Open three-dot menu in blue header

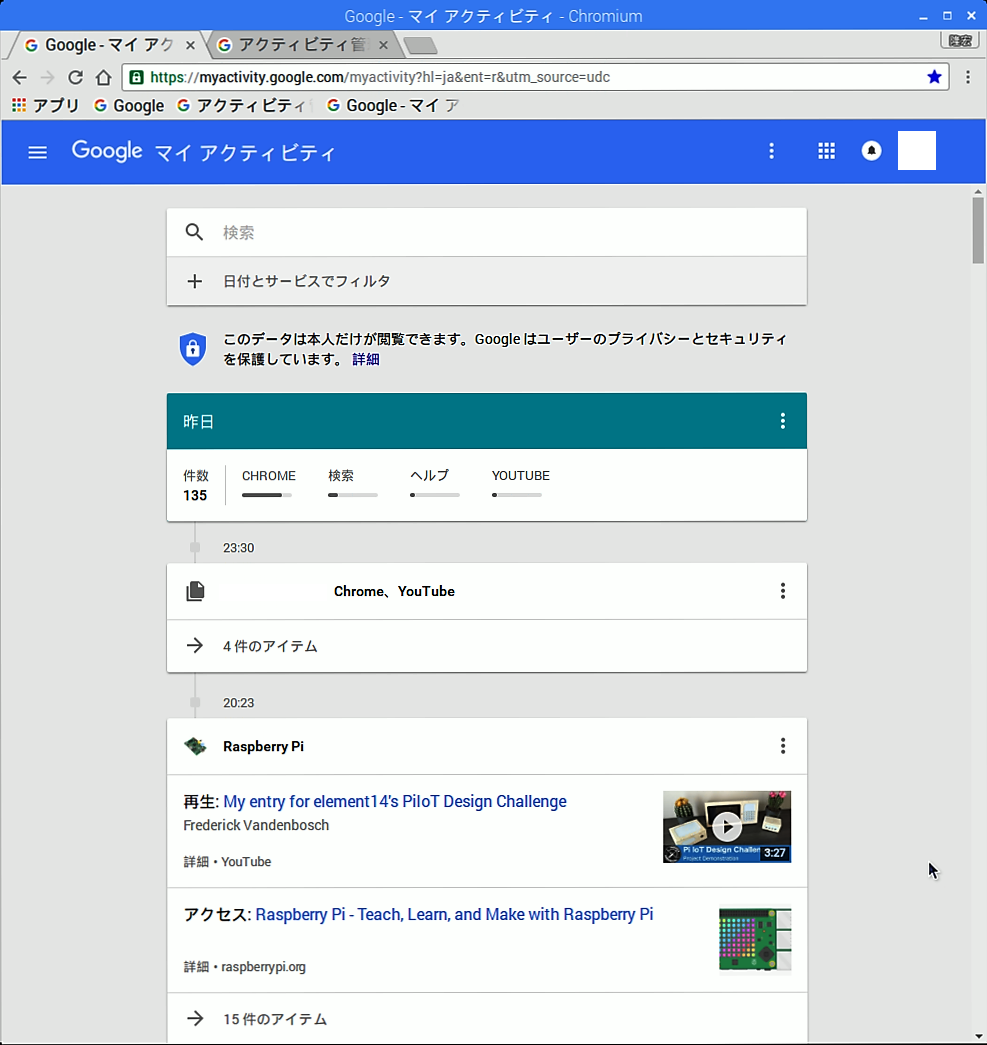click(771, 151)
